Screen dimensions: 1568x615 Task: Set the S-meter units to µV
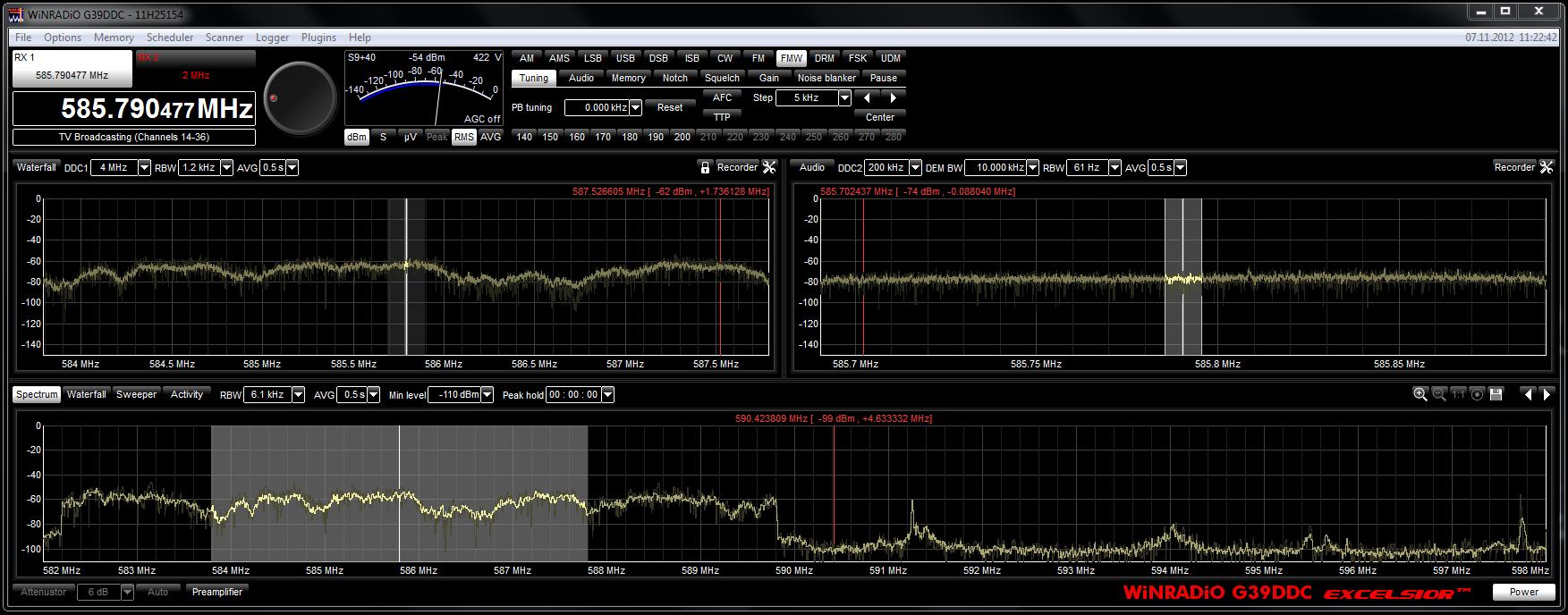click(410, 137)
